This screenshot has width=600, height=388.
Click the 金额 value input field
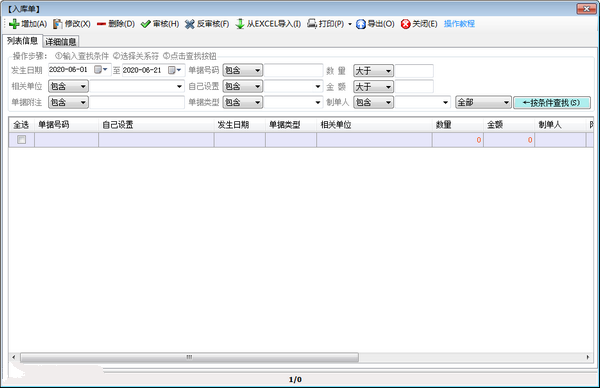point(414,86)
